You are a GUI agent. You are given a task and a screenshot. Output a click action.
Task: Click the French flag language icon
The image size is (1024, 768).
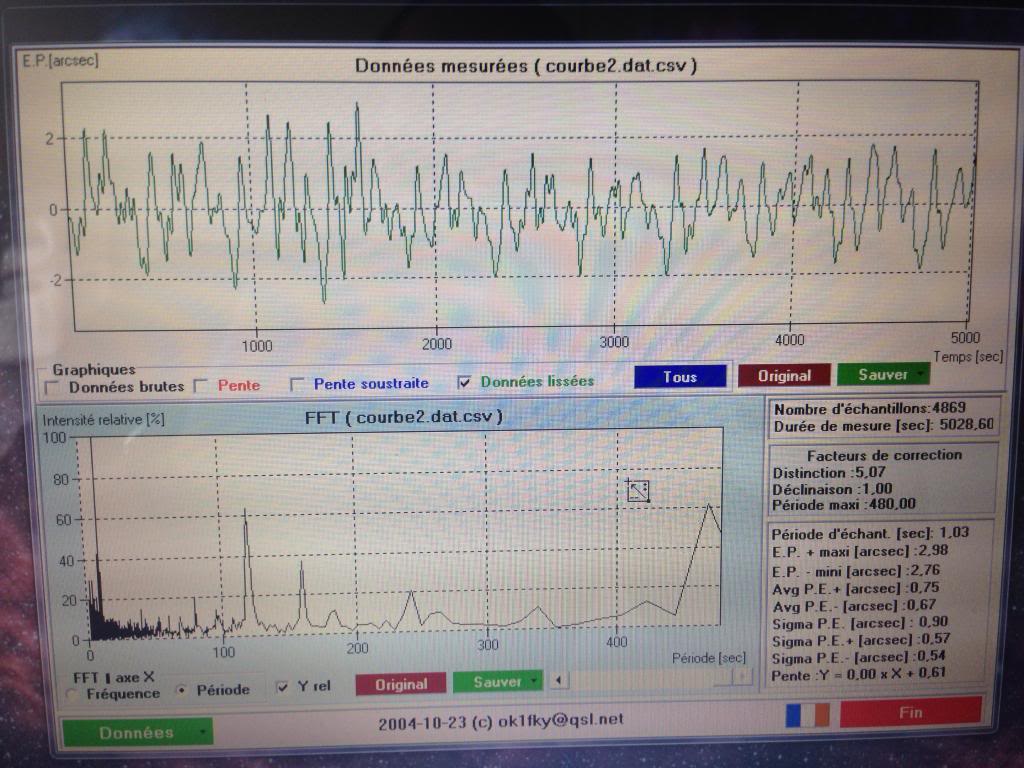pyautogui.click(x=808, y=714)
